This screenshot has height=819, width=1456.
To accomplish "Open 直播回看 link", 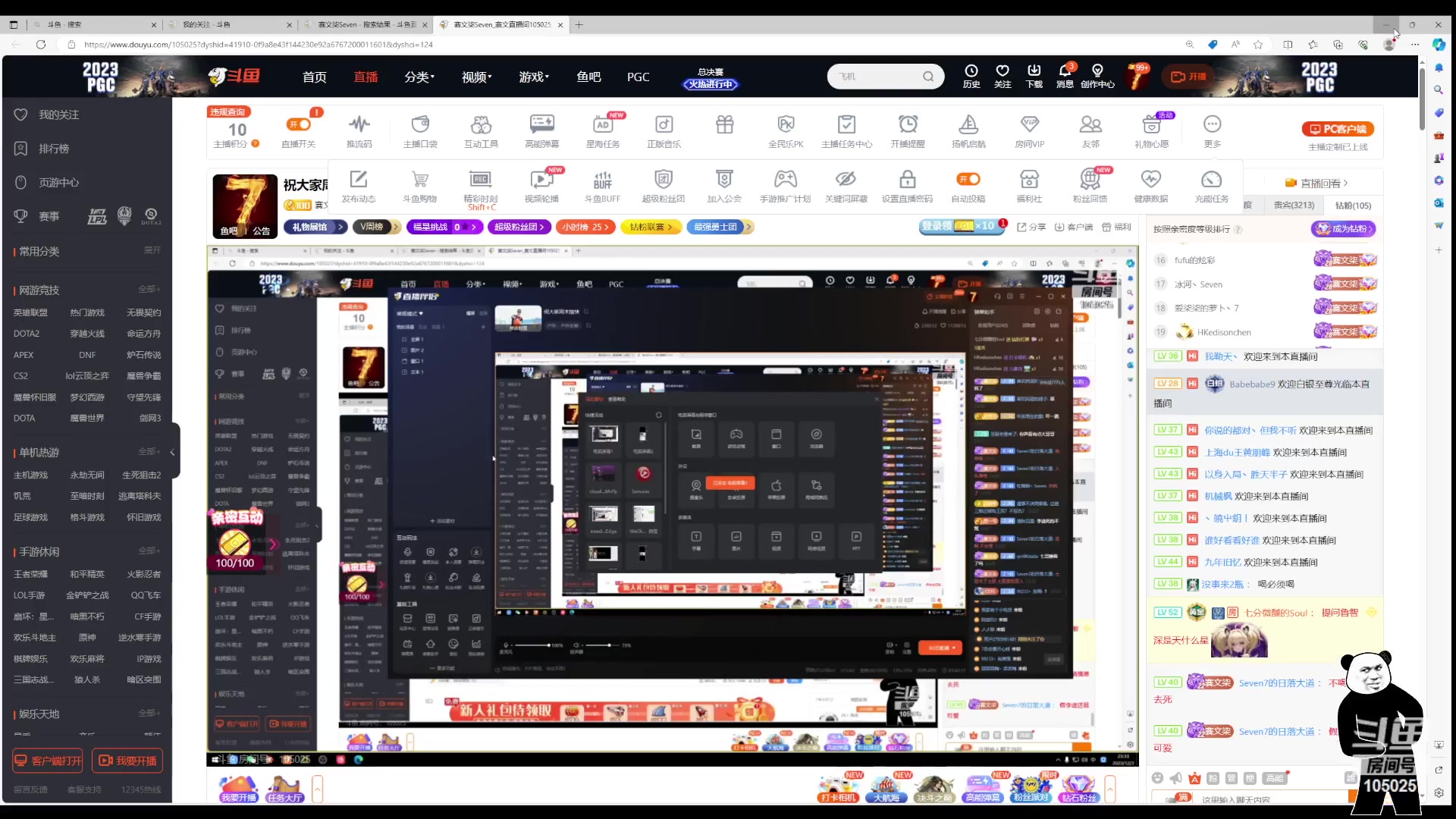I will [x=1316, y=184].
